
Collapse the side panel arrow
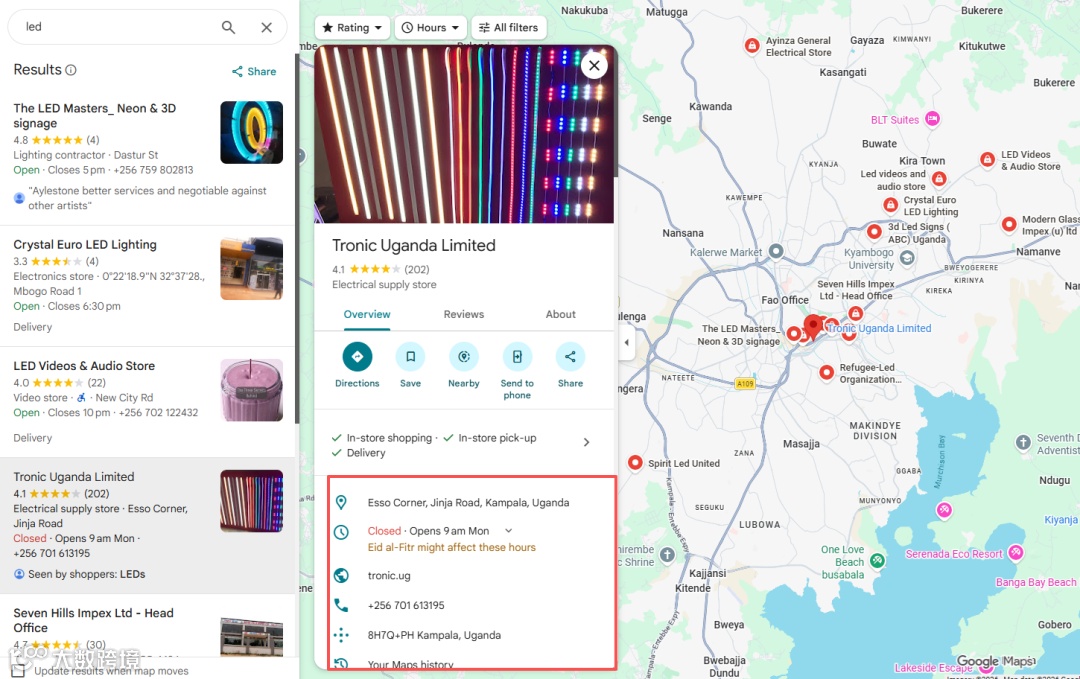[x=627, y=342]
